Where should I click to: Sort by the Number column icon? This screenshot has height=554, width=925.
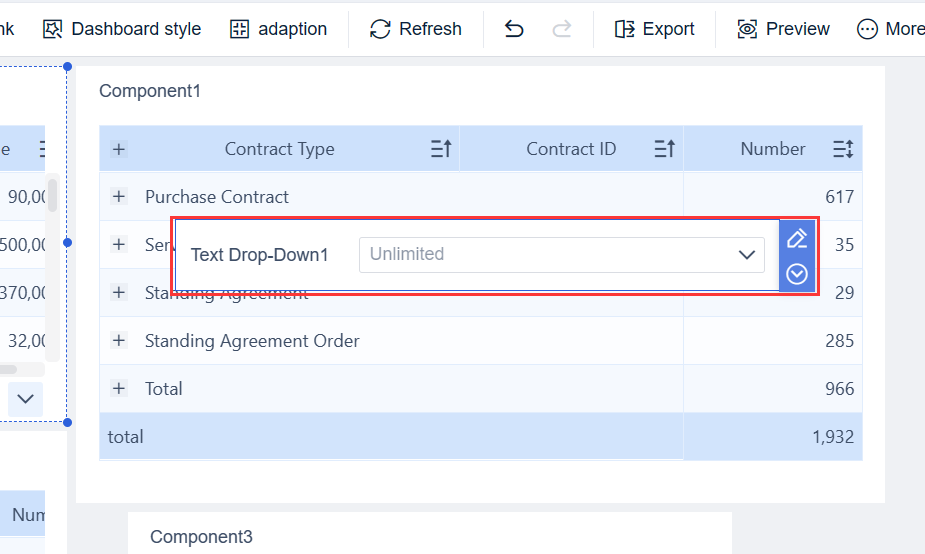tap(843, 149)
